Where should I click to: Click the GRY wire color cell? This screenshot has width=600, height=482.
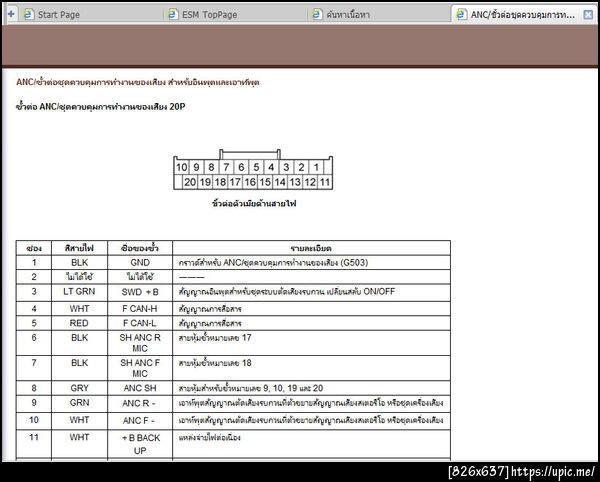coord(79,388)
